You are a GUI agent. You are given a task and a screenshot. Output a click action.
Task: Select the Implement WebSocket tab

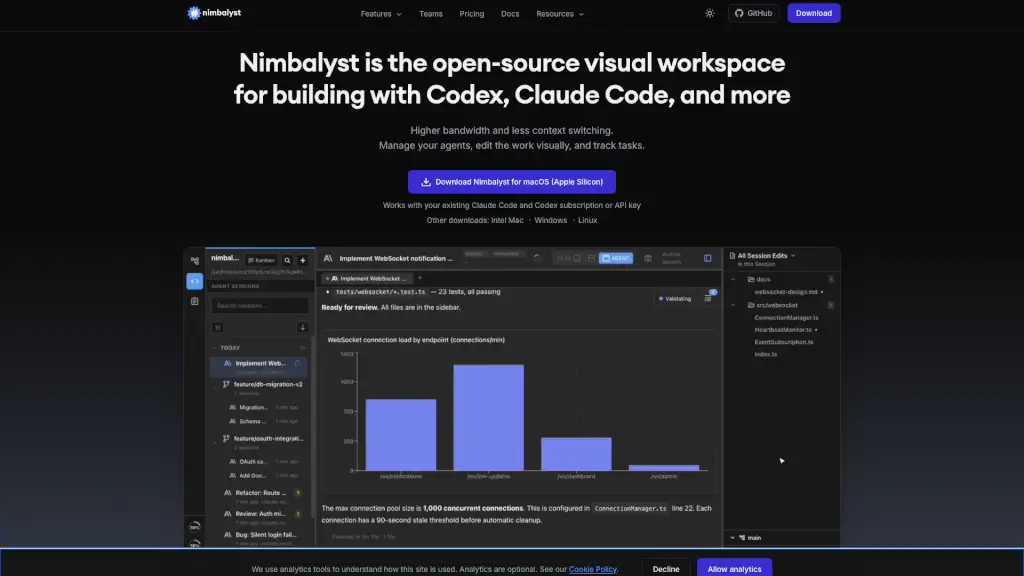[x=367, y=278]
